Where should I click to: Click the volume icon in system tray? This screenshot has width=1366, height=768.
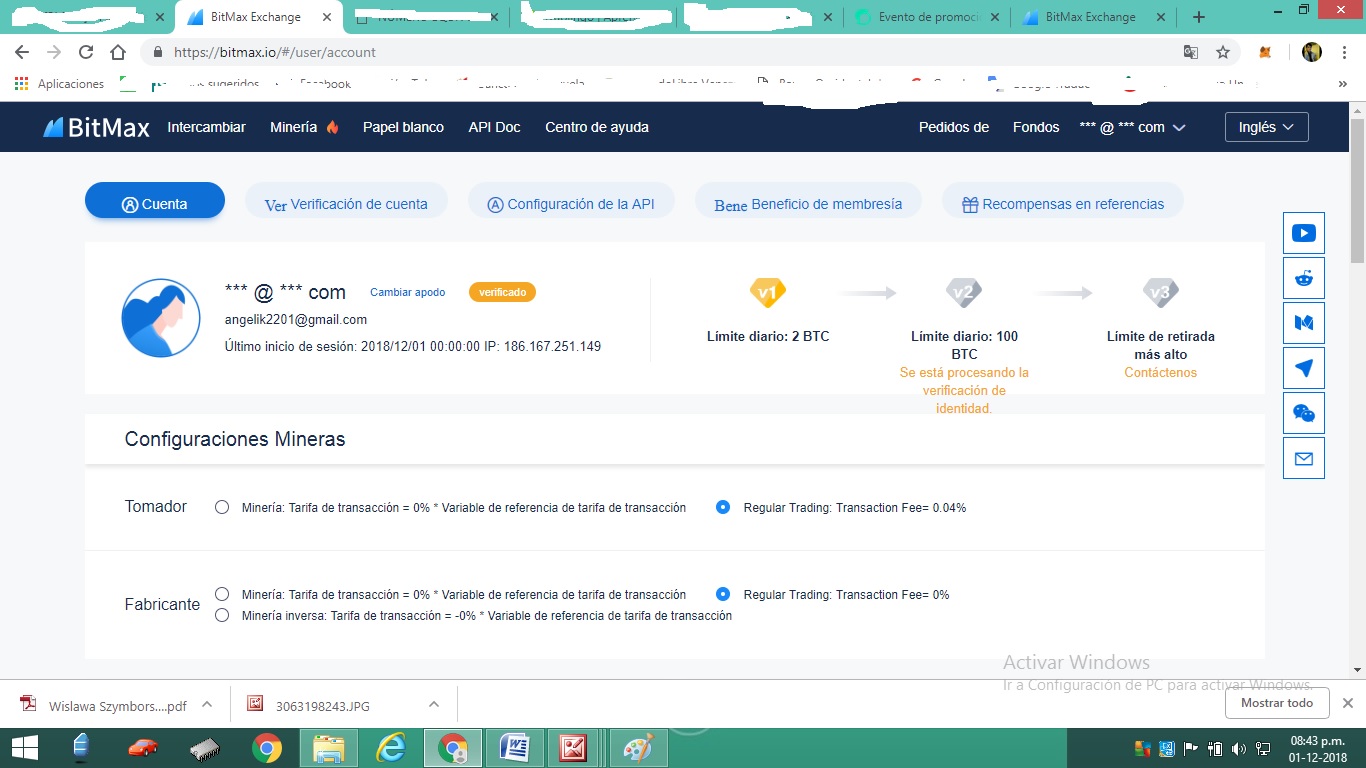(x=1238, y=748)
